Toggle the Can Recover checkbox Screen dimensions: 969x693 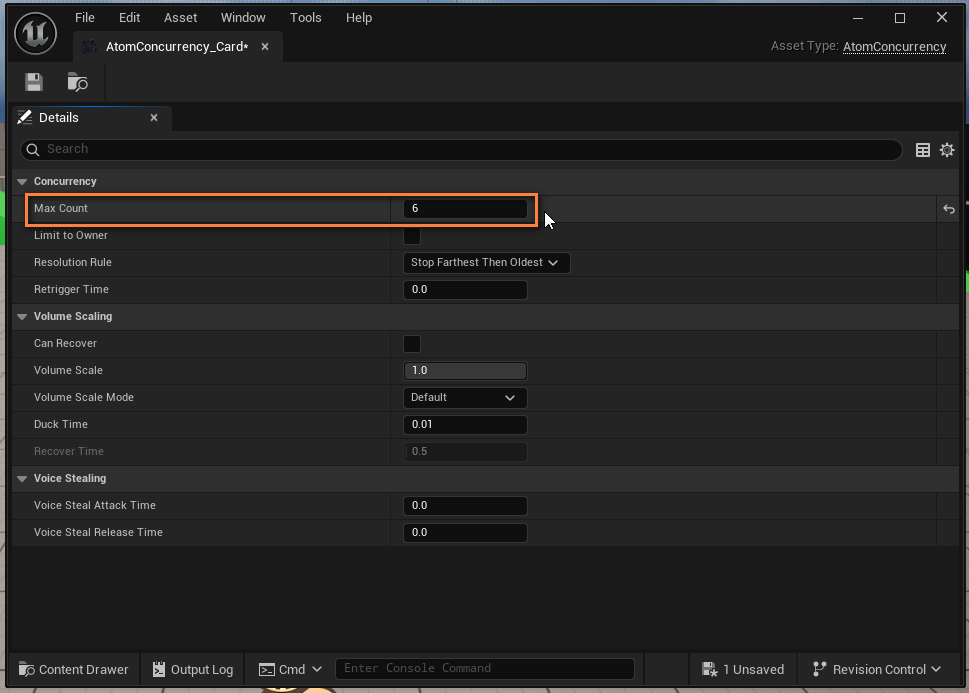[412, 344]
